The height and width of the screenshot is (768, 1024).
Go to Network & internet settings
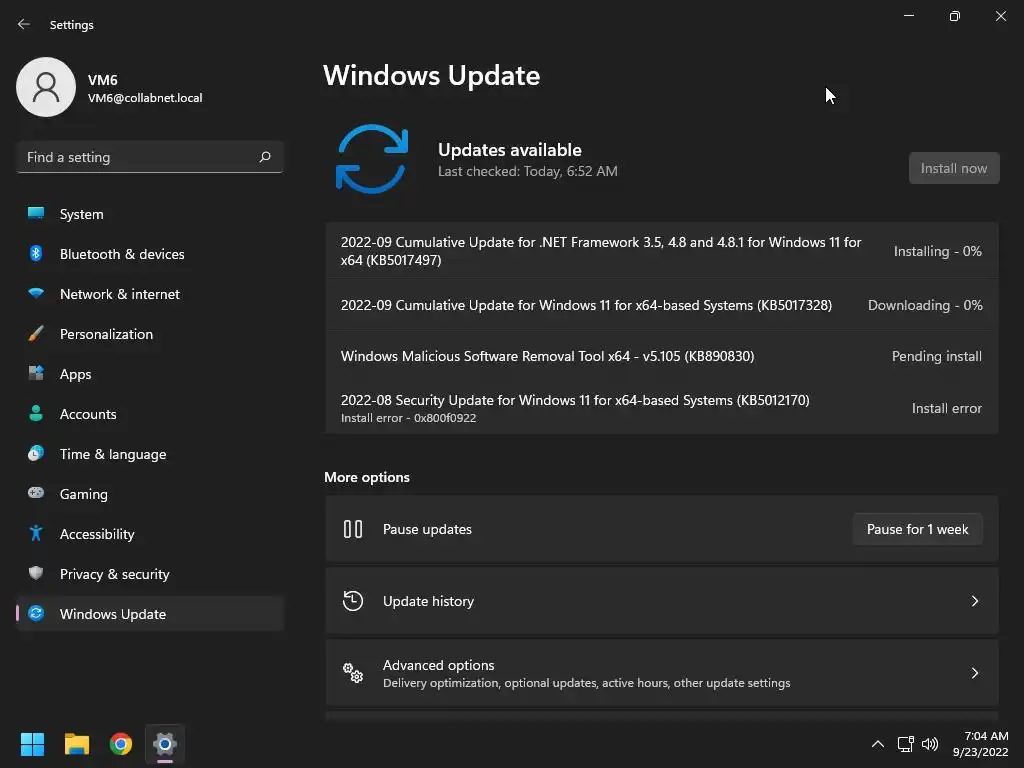click(x=150, y=294)
